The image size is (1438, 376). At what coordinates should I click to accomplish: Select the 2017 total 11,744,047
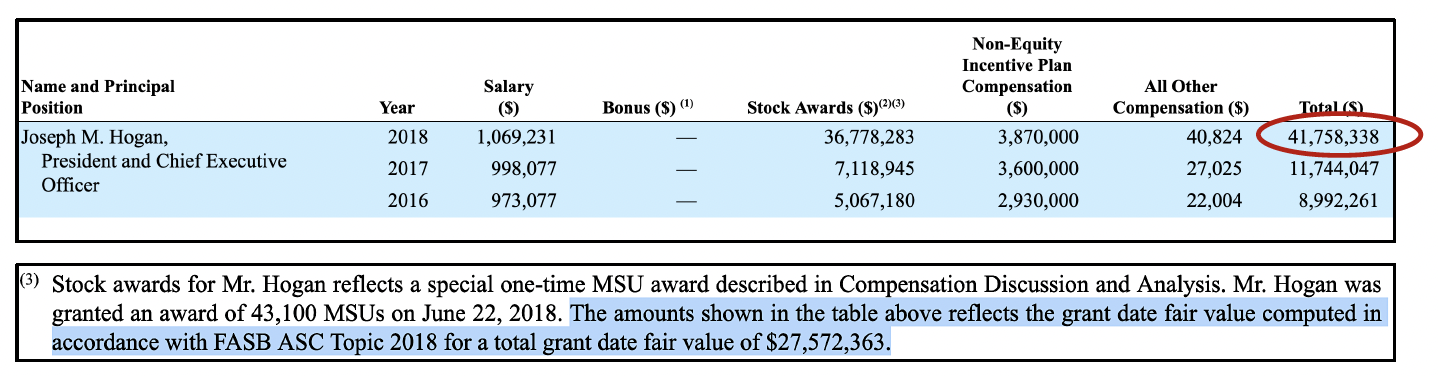(x=1332, y=169)
